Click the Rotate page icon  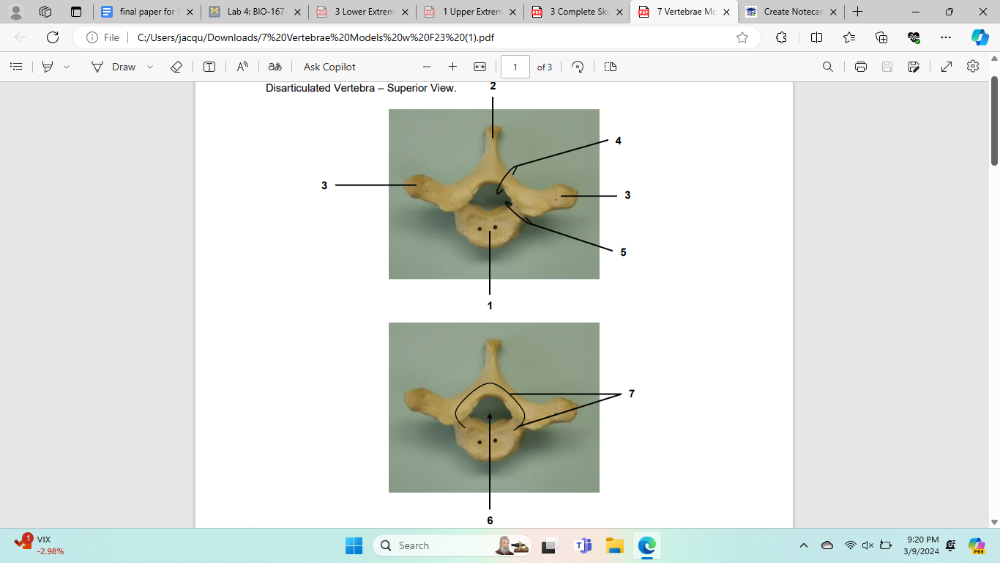coord(578,67)
